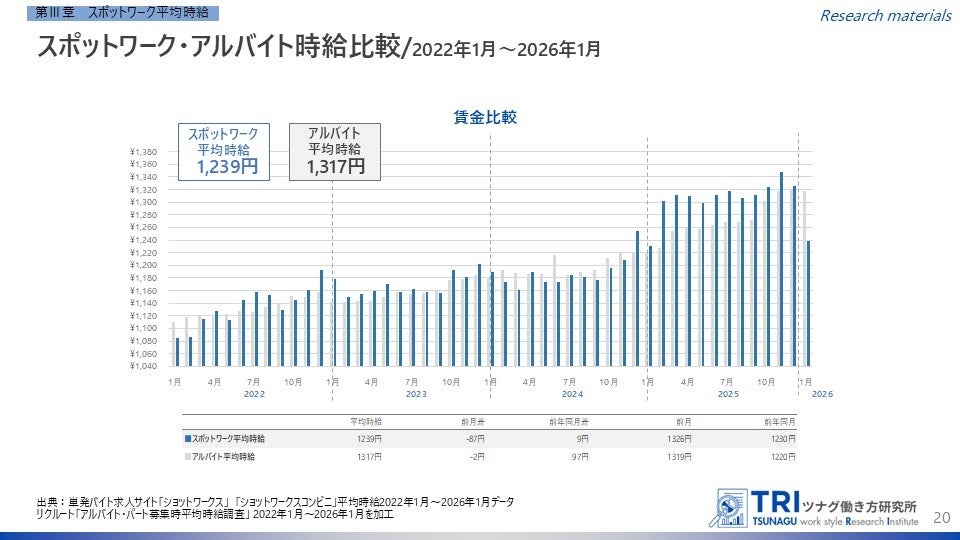960x540 pixels.
Task: Click the ¥1,340 y-axis label
Action: click(143, 177)
